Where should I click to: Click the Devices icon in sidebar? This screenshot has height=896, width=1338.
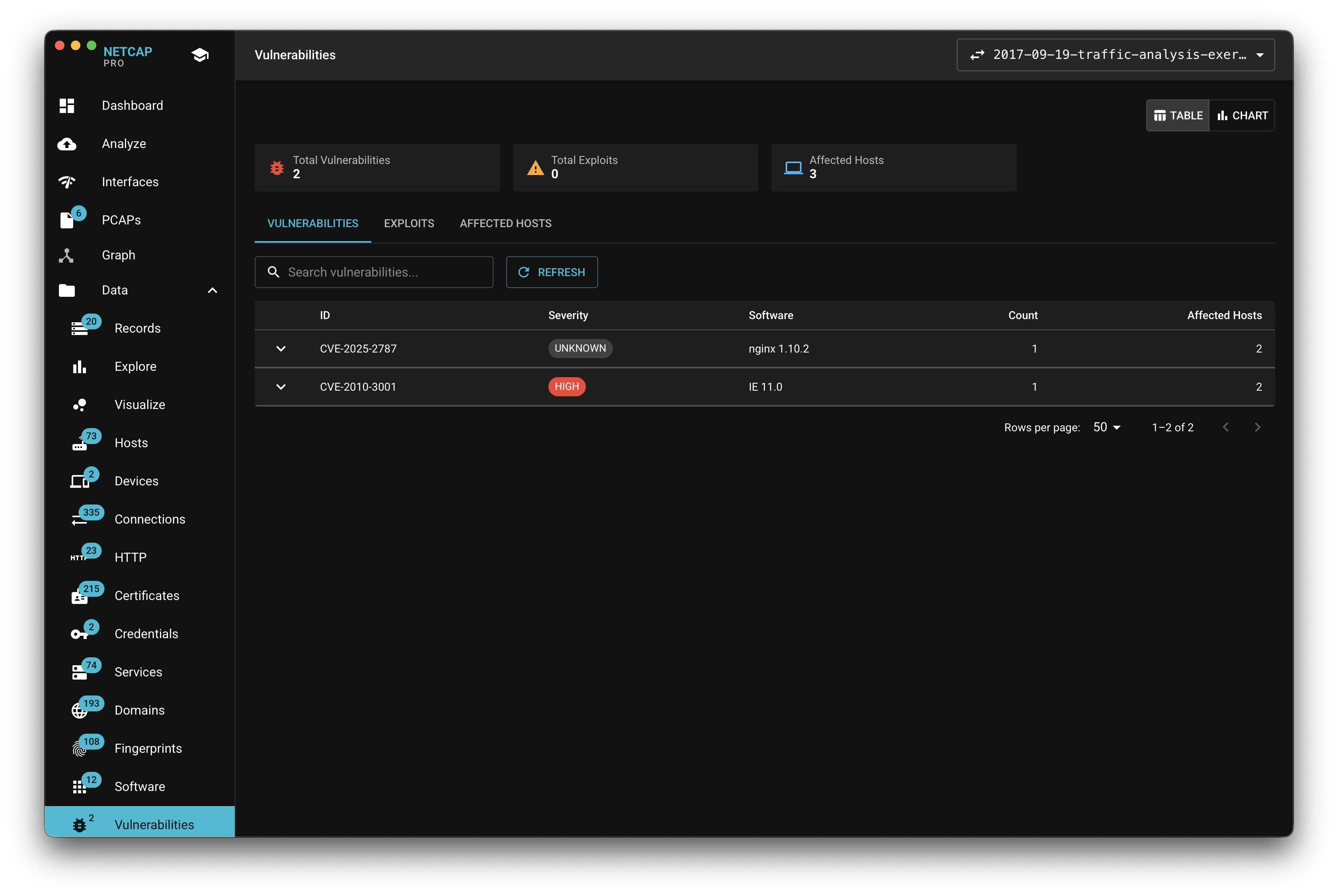(x=80, y=482)
